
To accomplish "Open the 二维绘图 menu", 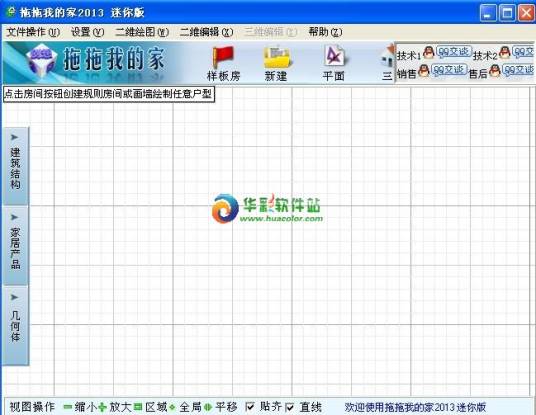I will click(142, 32).
